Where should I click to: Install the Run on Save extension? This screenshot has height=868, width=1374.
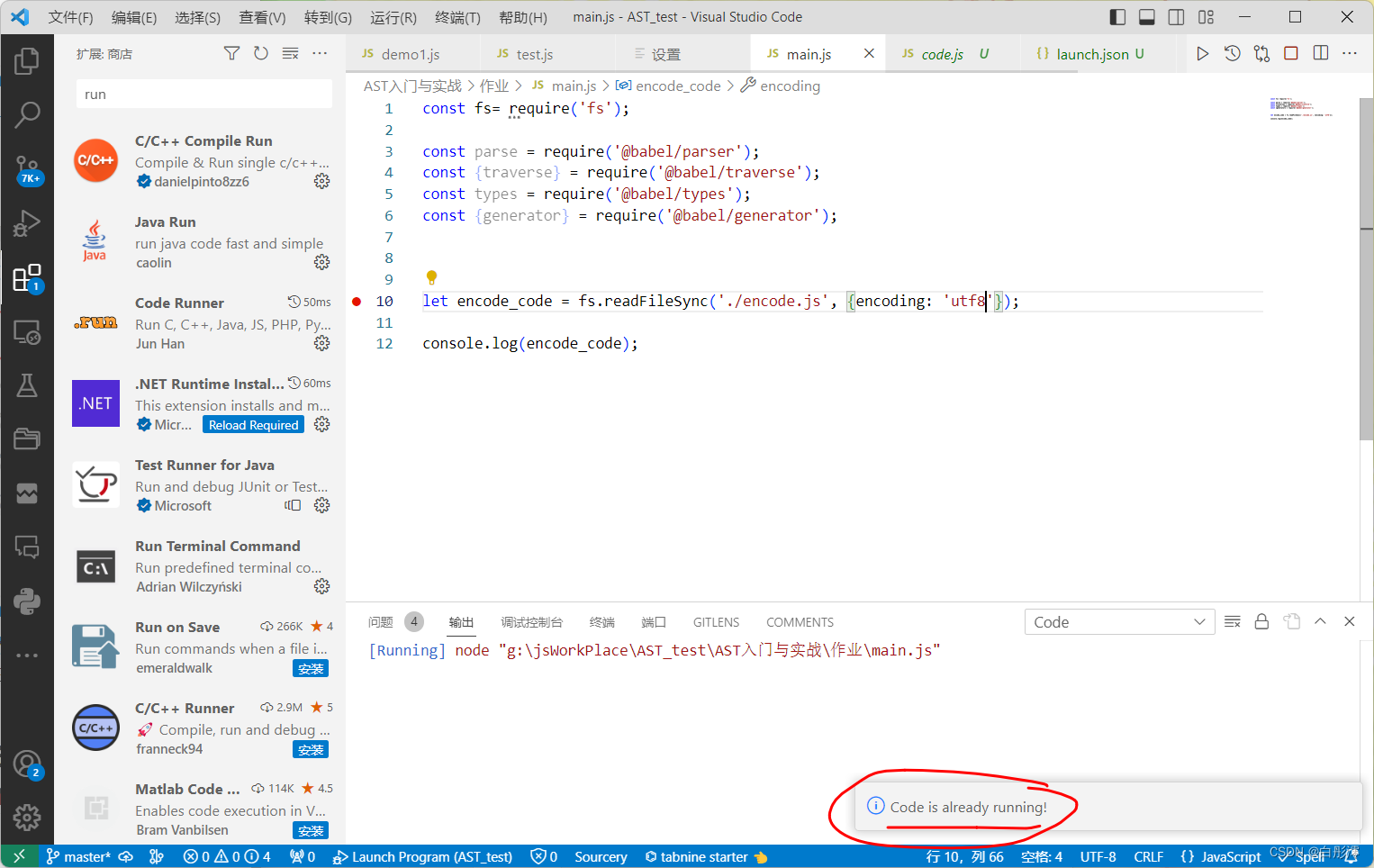pyautogui.click(x=311, y=668)
